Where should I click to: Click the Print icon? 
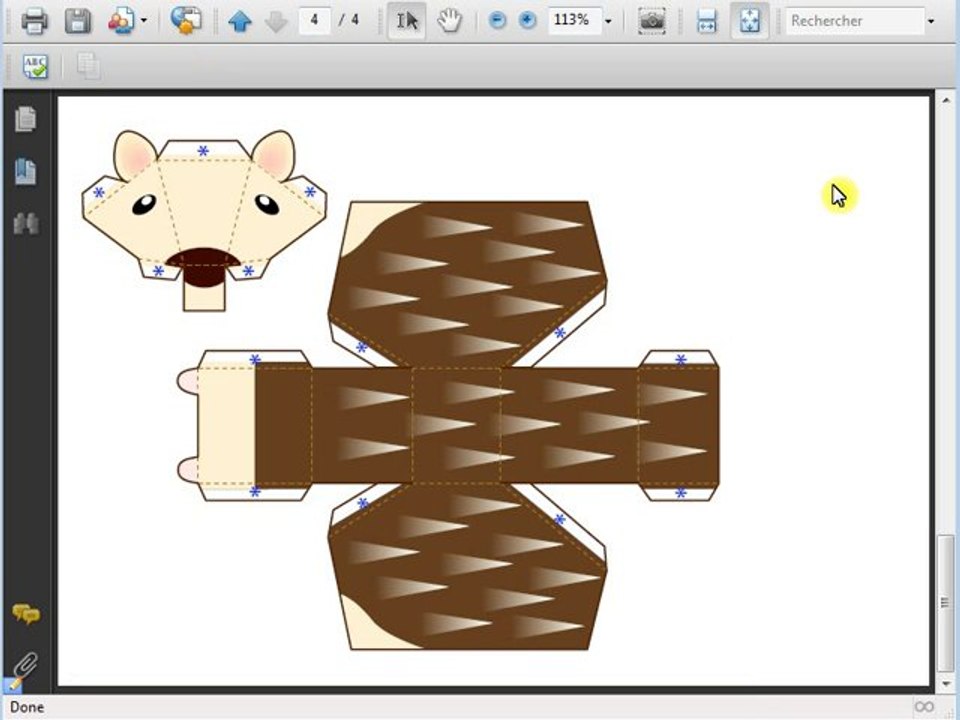click(x=35, y=20)
